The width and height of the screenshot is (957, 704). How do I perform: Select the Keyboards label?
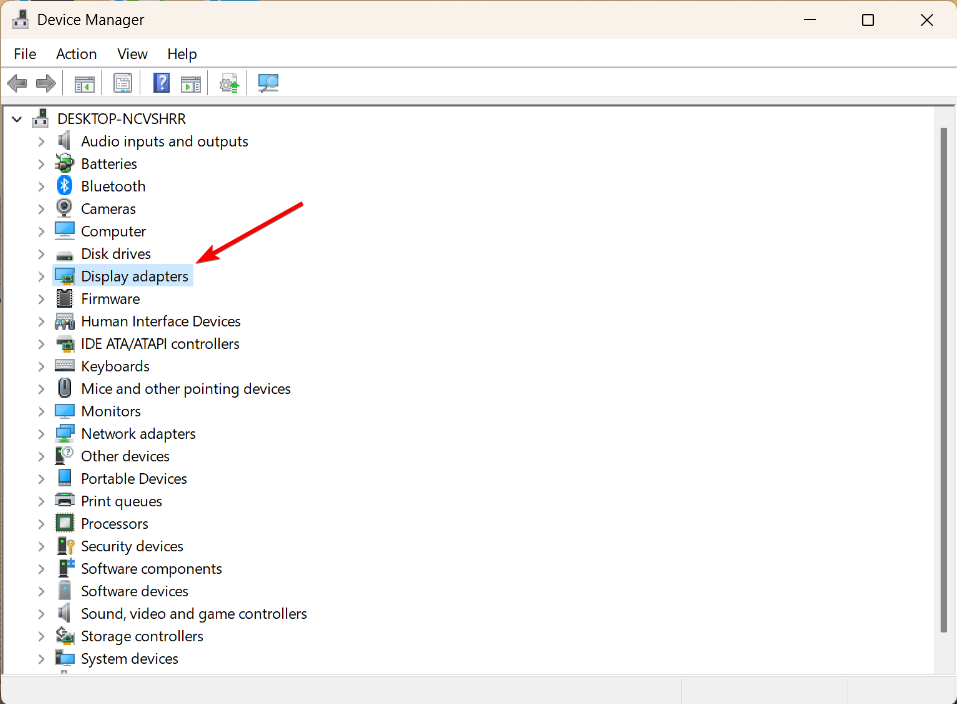[x=115, y=366]
